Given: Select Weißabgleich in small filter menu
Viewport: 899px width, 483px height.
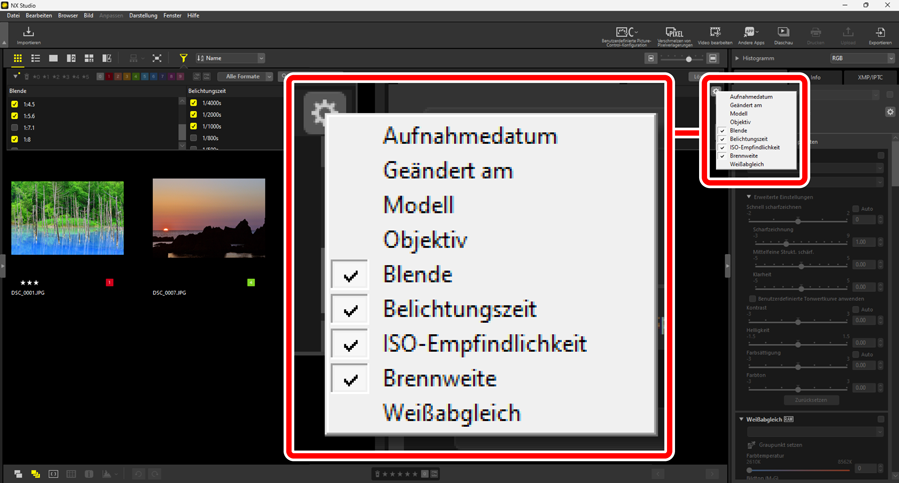Looking at the screenshot, I should click(748, 164).
